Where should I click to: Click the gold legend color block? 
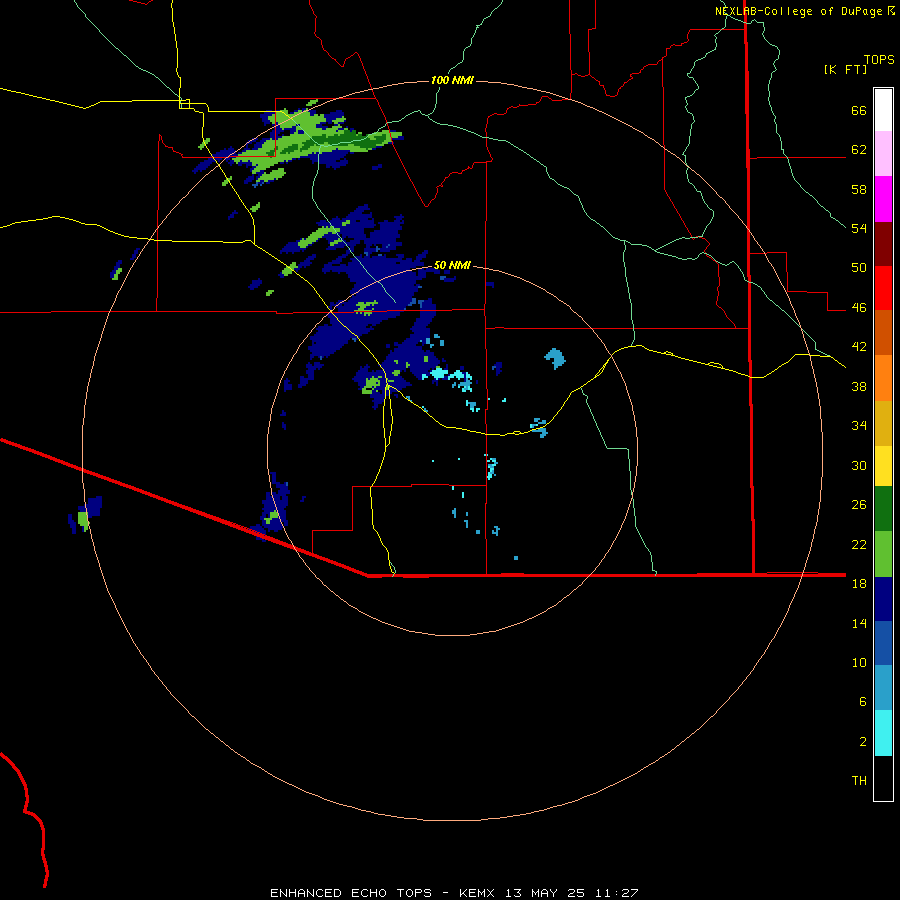[883, 423]
